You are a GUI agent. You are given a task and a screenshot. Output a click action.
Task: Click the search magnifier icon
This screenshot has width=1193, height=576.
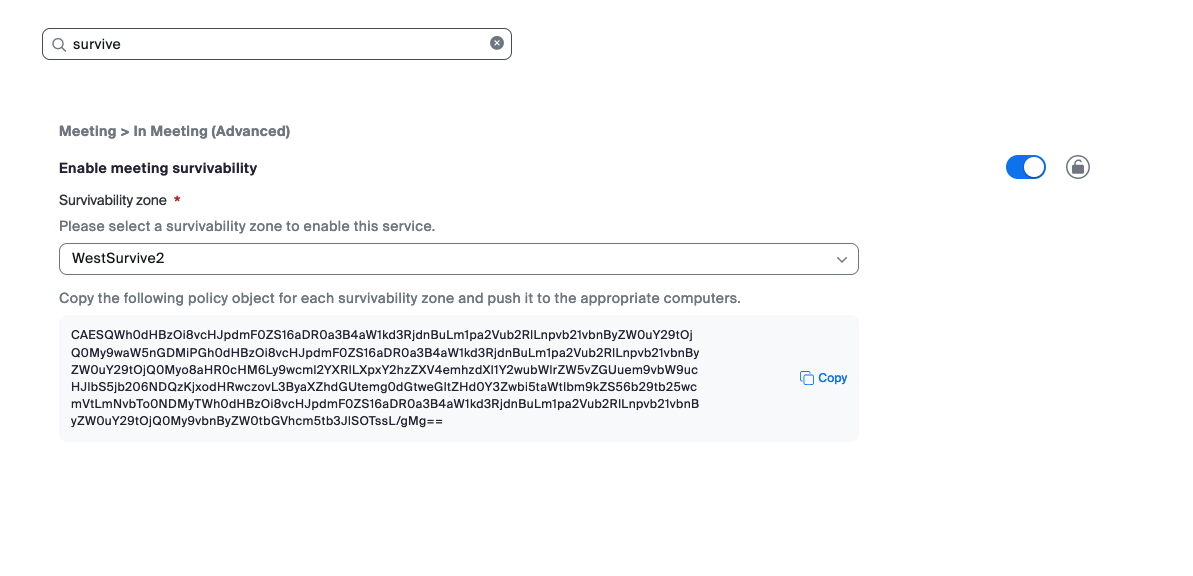[59, 44]
